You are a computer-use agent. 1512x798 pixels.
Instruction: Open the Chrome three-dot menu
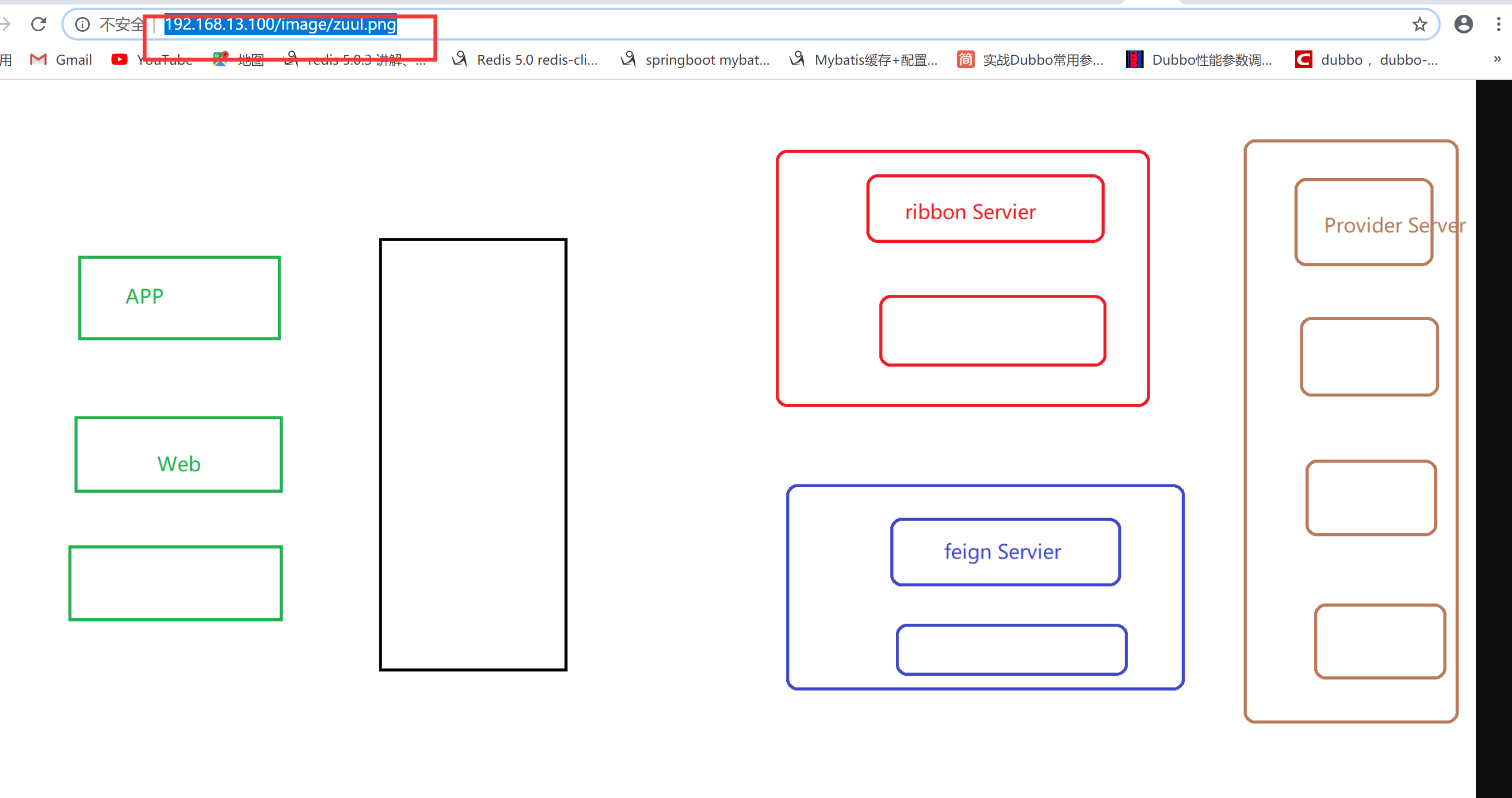1498,24
